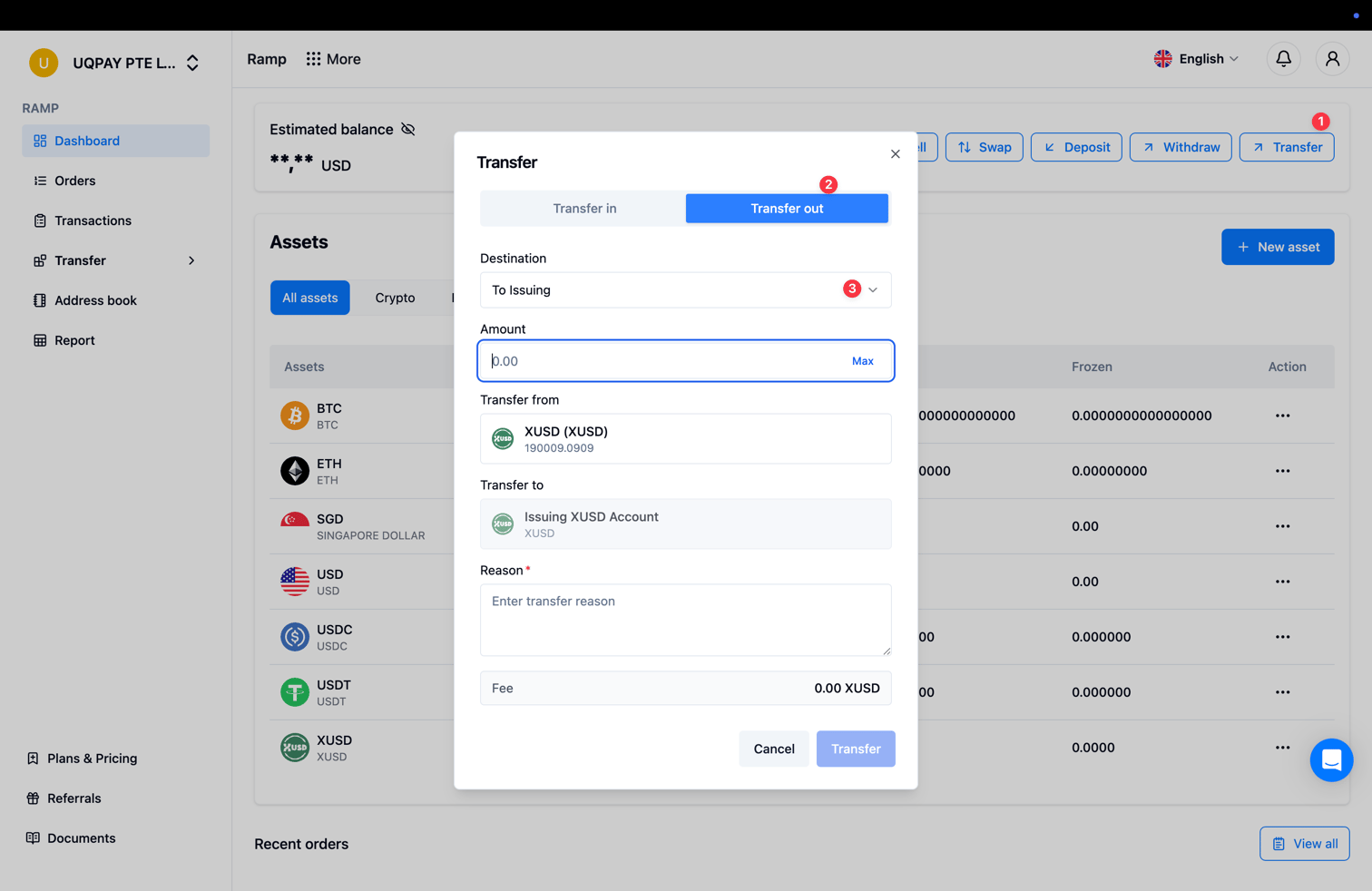The image size is (1372, 891).
Task: Click the USDT coin icon
Action: pyautogui.click(x=294, y=692)
